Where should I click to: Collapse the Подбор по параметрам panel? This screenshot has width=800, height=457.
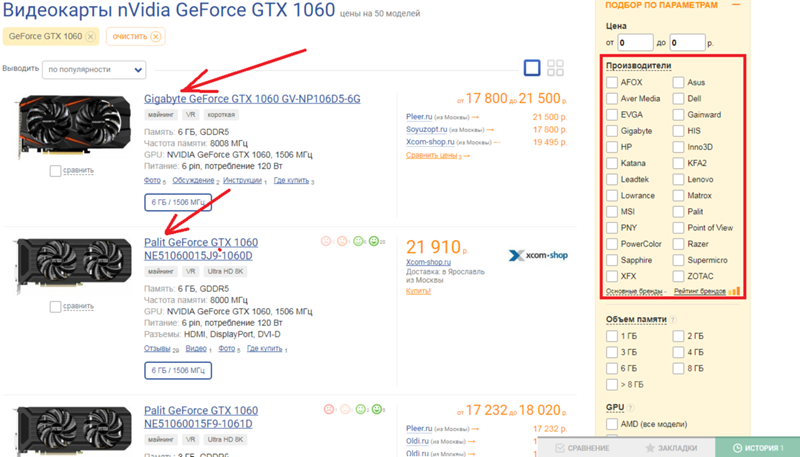(x=736, y=5)
